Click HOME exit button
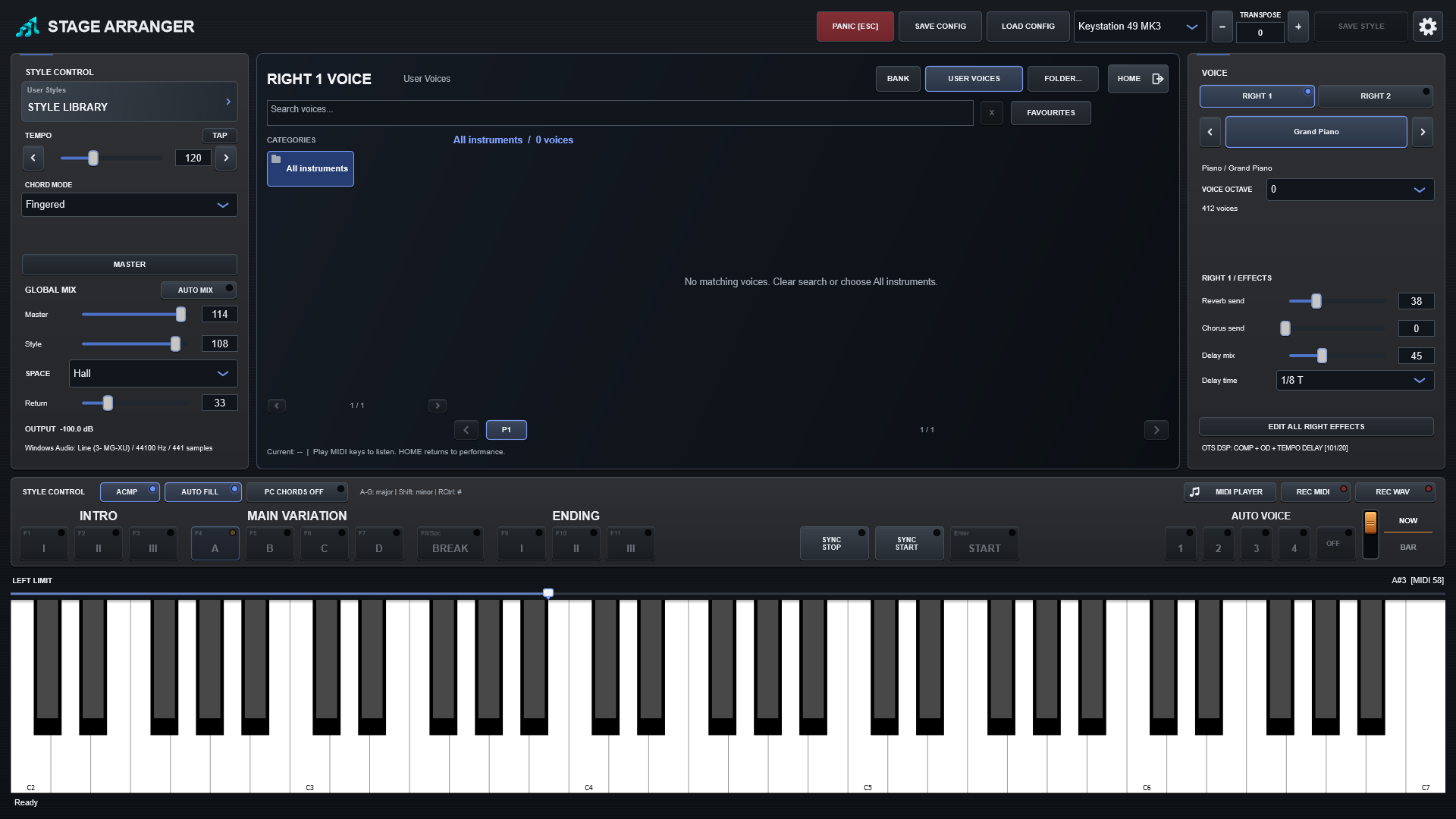This screenshot has width=1456, height=819. pos(1137,79)
